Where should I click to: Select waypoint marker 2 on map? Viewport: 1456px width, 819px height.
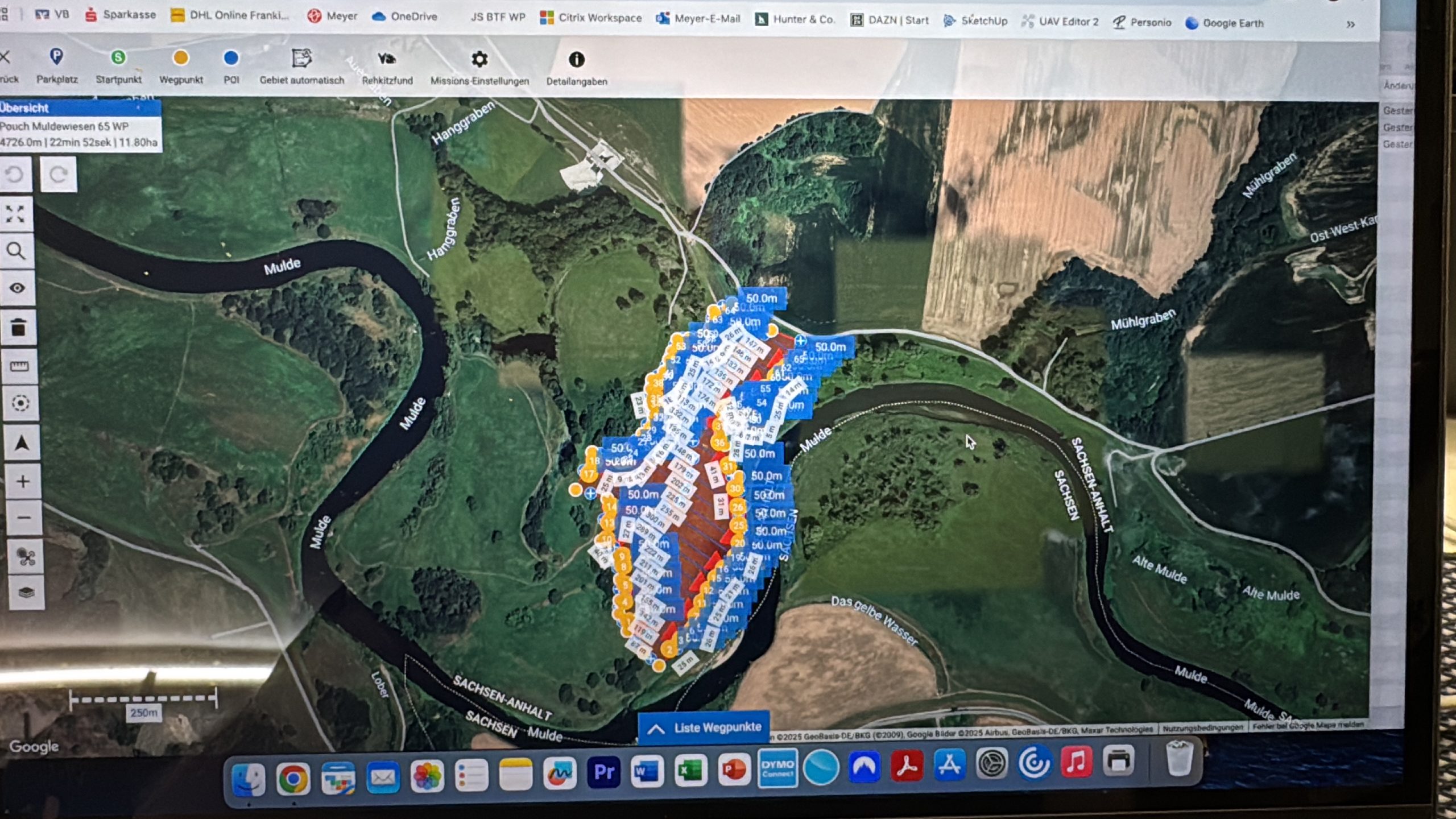[x=670, y=649]
